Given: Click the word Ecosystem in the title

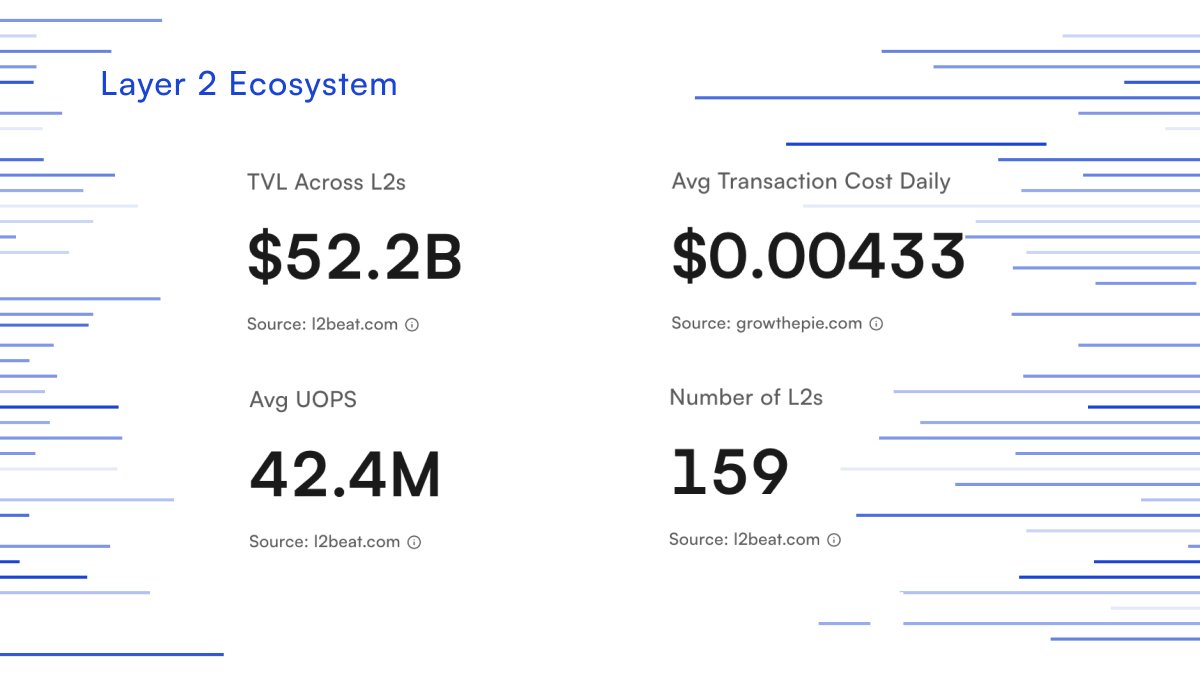Looking at the screenshot, I should pos(312,85).
